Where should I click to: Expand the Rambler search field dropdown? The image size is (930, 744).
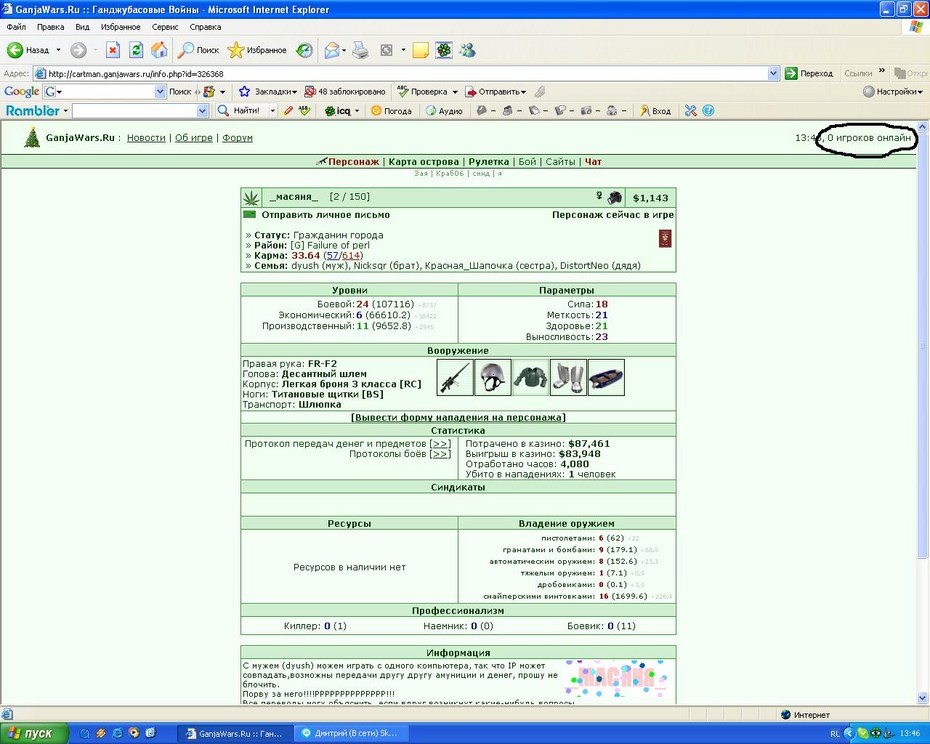pyautogui.click(x=202, y=111)
